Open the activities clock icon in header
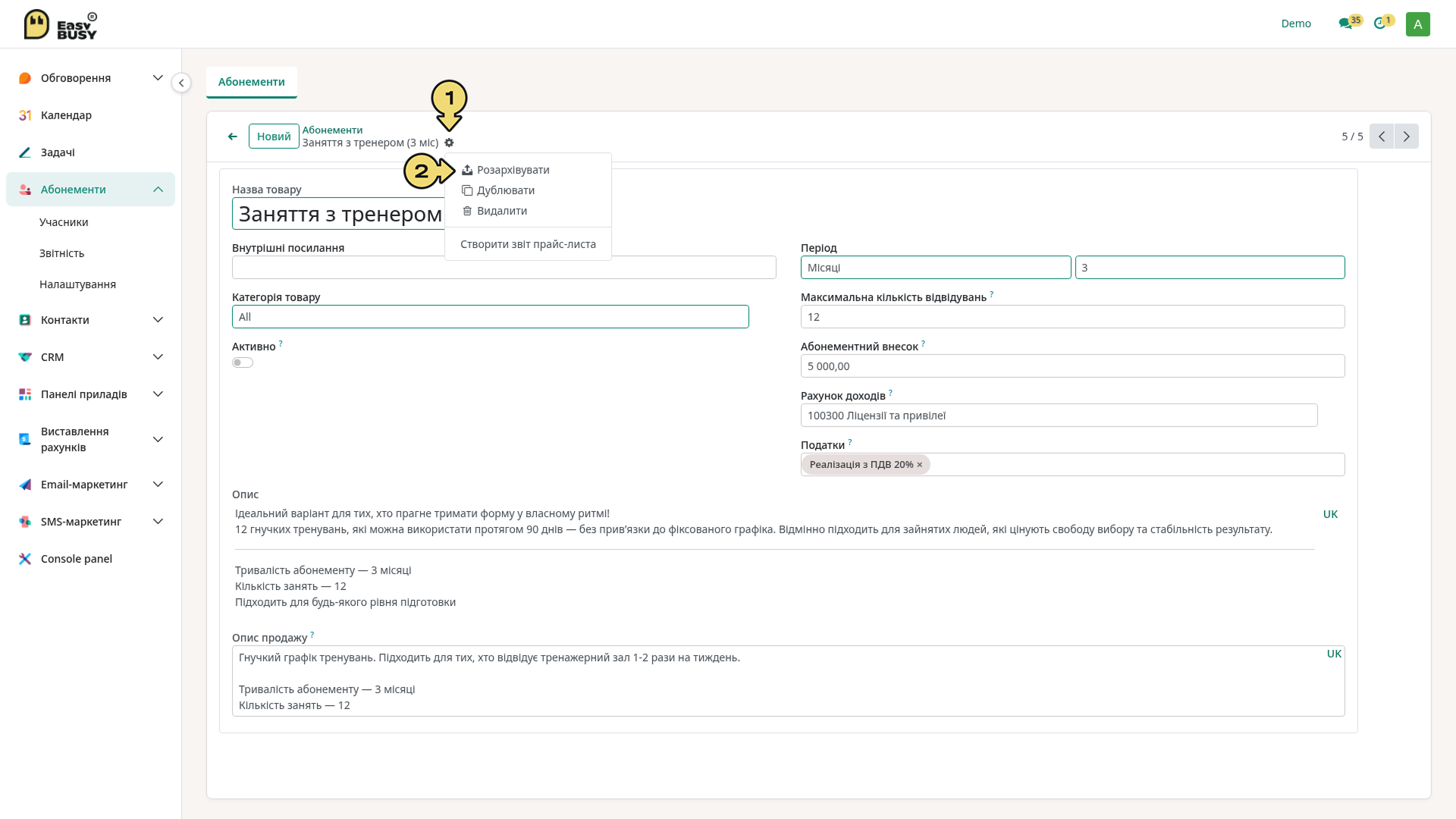Image resolution: width=1456 pixels, height=819 pixels. point(1379,24)
